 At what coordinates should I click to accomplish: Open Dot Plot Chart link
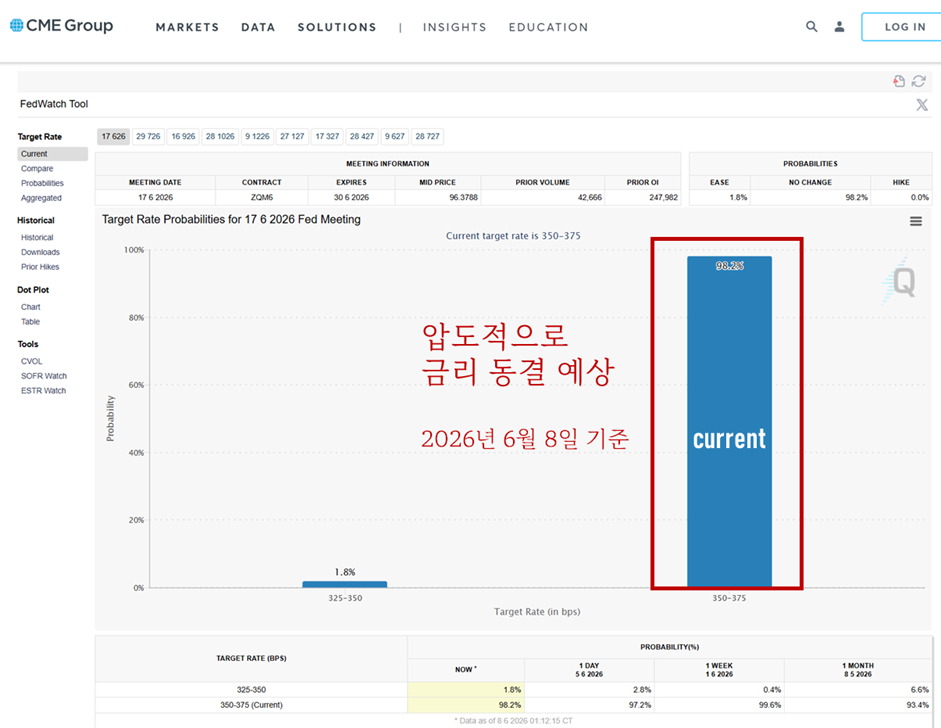[x=31, y=307]
